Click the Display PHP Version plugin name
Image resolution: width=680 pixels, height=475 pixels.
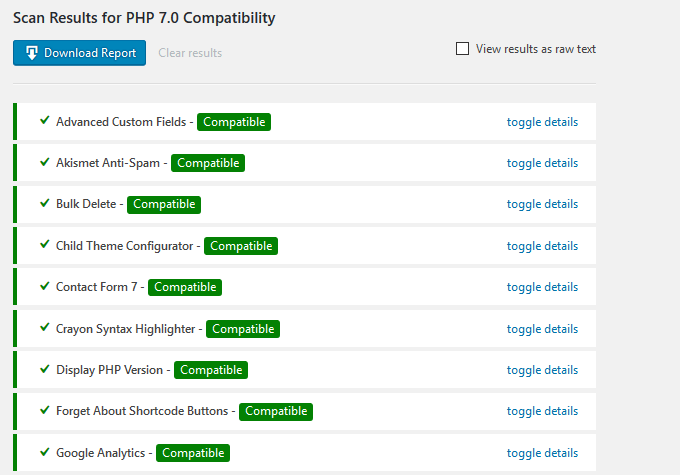point(109,370)
